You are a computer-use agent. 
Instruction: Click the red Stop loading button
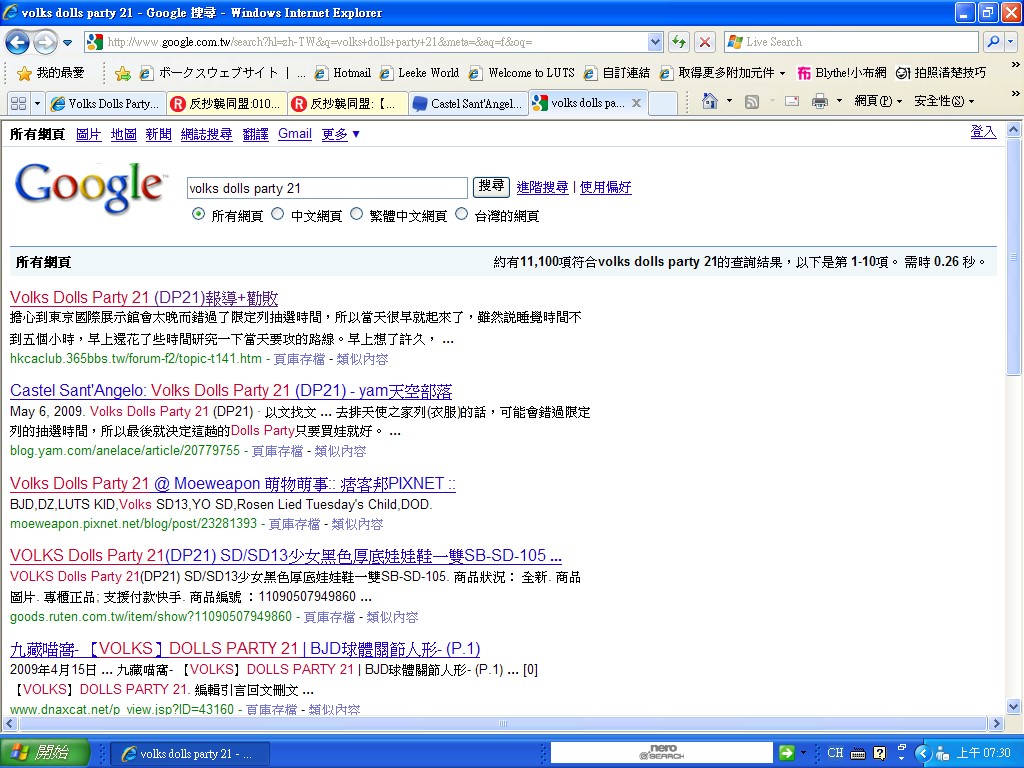click(x=705, y=42)
